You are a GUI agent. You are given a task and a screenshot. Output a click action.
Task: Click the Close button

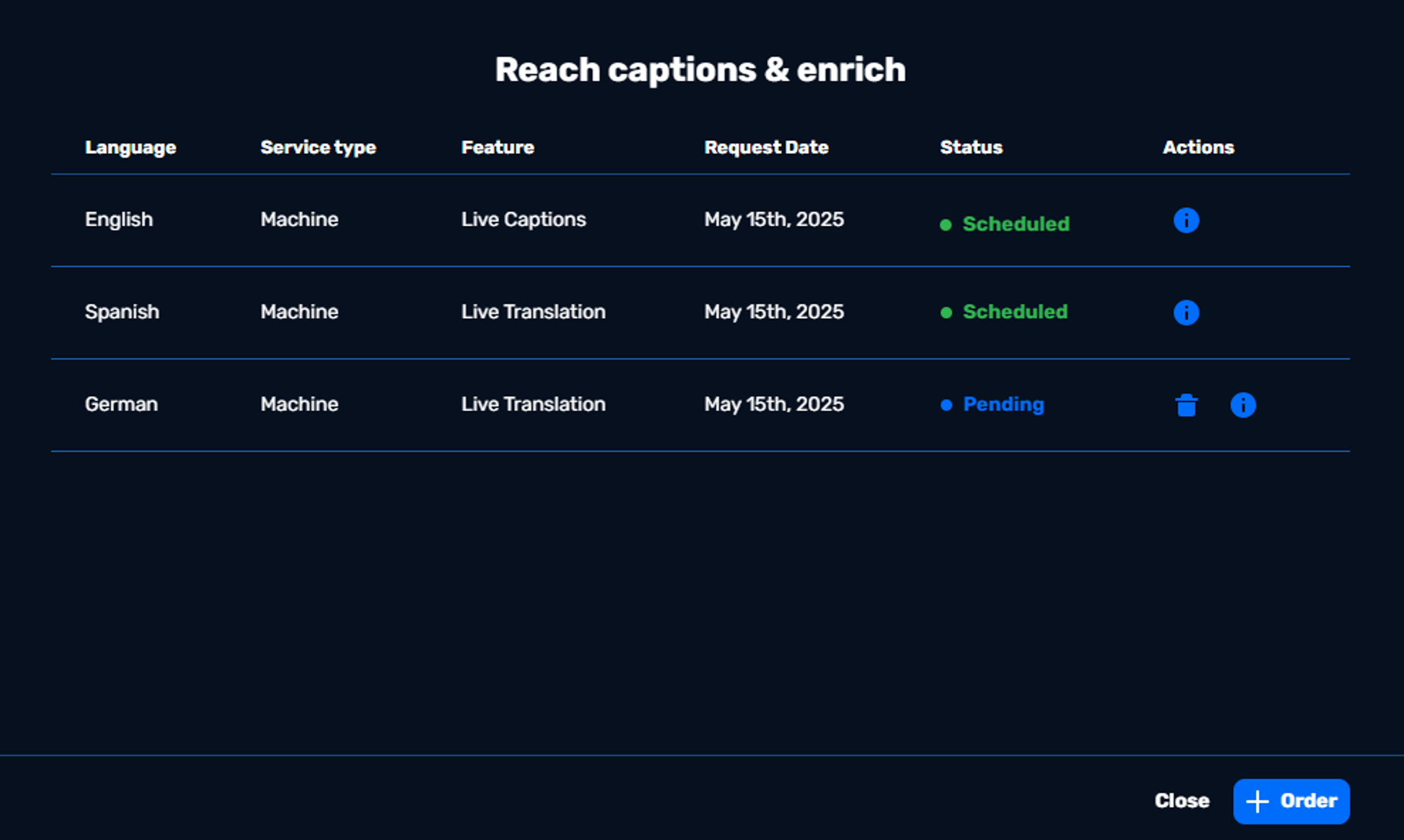click(x=1181, y=801)
